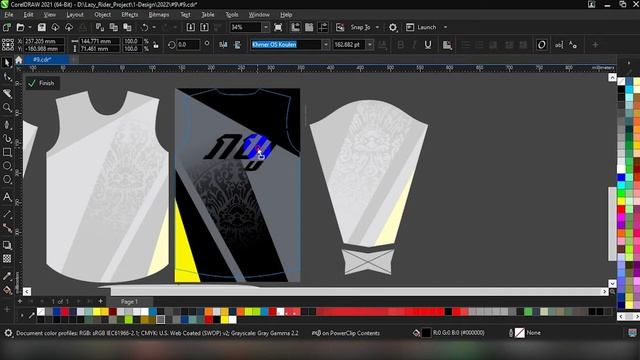The width and height of the screenshot is (640, 360).
Task: Toggle the show guidelines icon
Action: click(x=323, y=27)
